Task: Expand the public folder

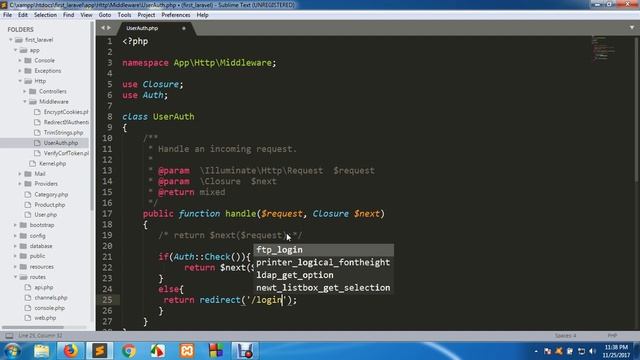Action: 16,256
